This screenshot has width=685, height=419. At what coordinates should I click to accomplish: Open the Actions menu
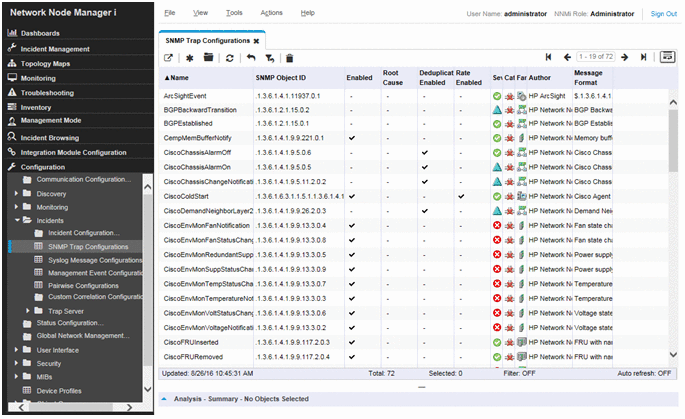tap(270, 13)
